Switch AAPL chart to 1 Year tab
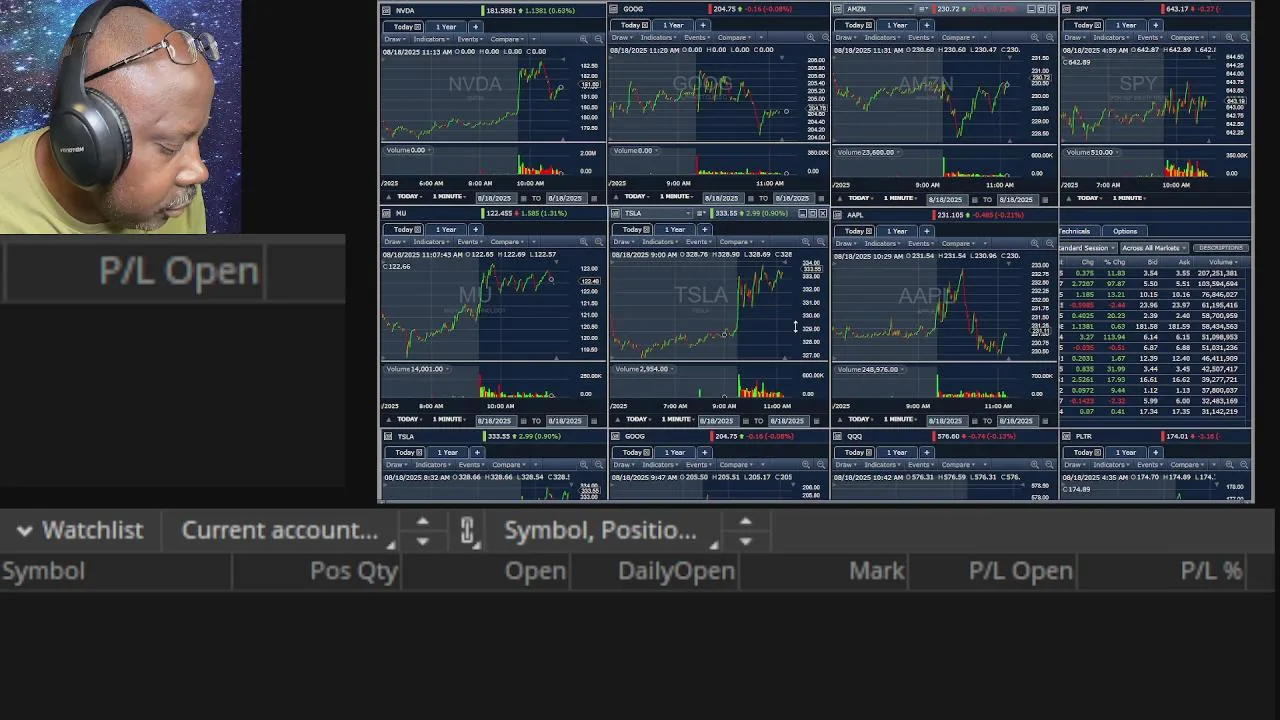1280x720 pixels. 897,231
